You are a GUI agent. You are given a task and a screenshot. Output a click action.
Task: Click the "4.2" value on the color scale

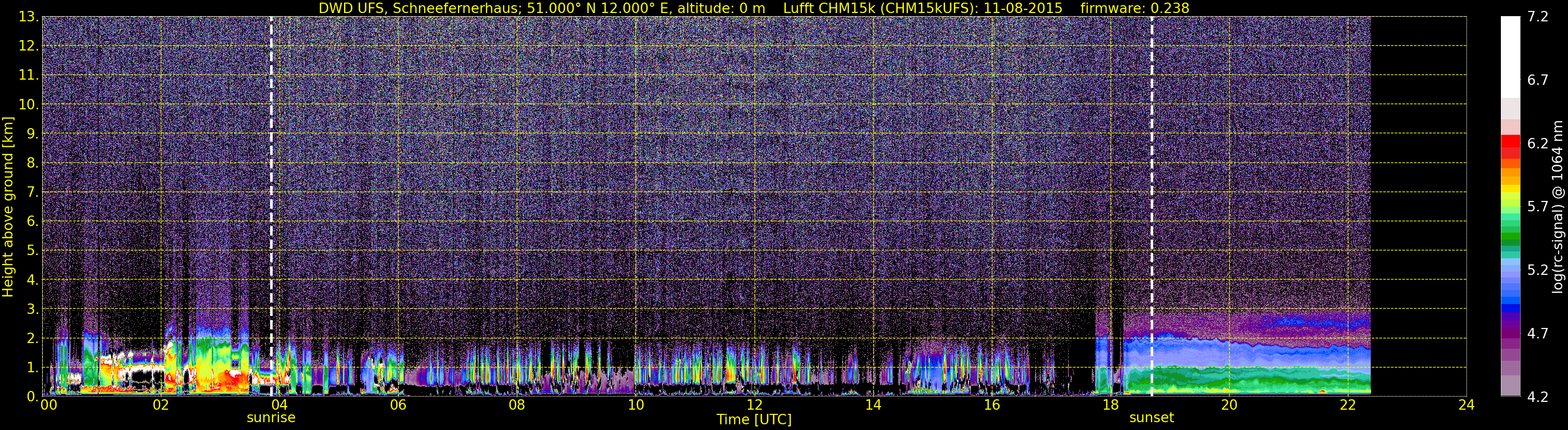click(1538, 397)
